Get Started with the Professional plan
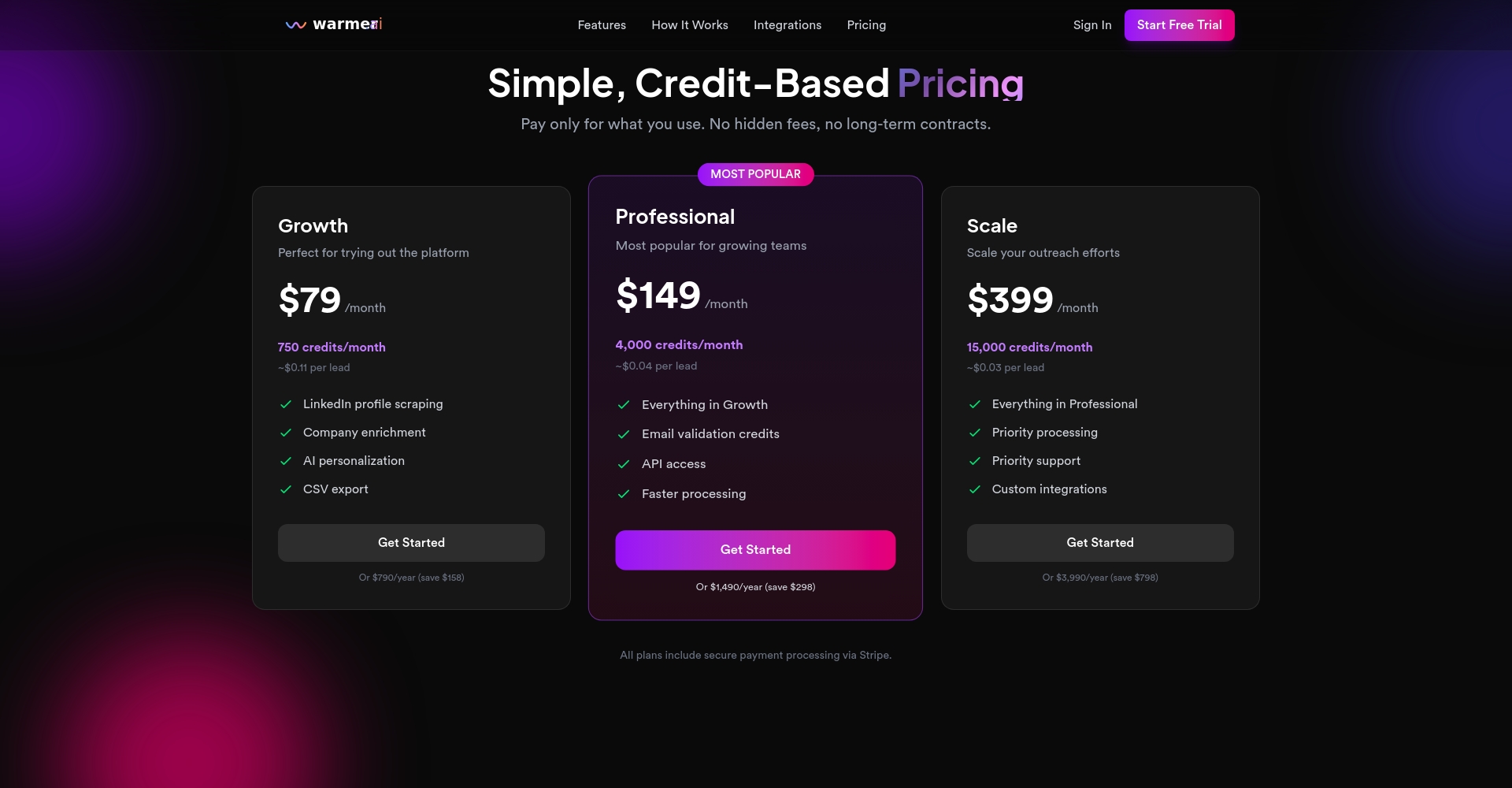The width and height of the screenshot is (1512, 788). (x=755, y=550)
